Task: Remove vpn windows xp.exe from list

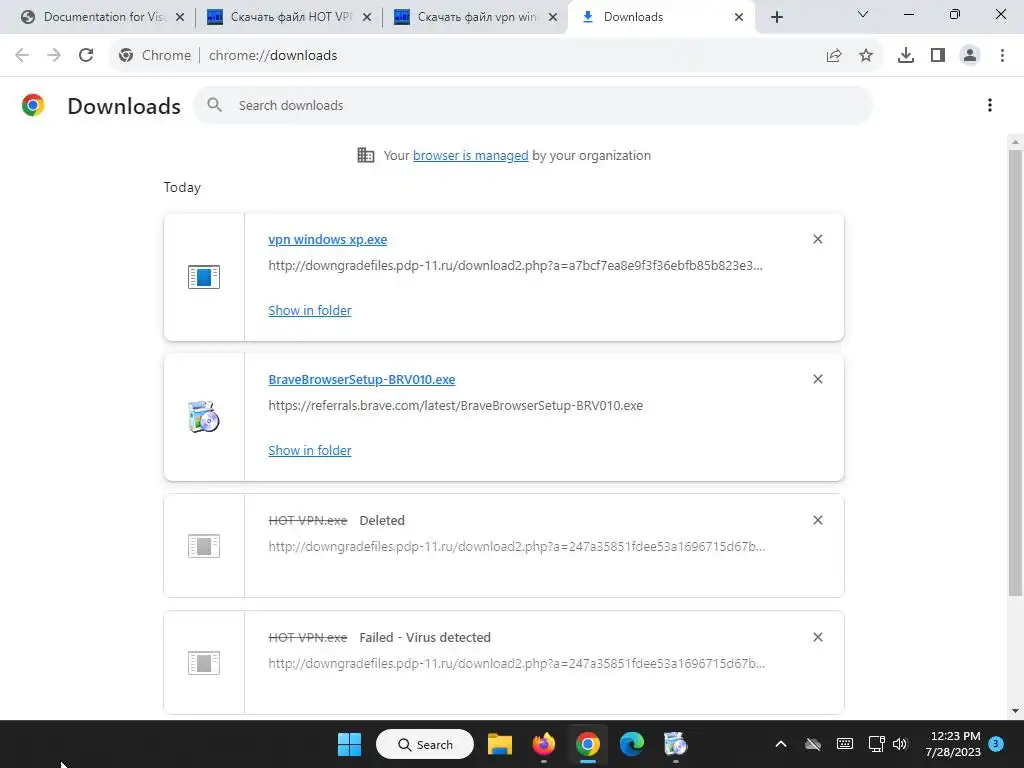Action: (818, 239)
